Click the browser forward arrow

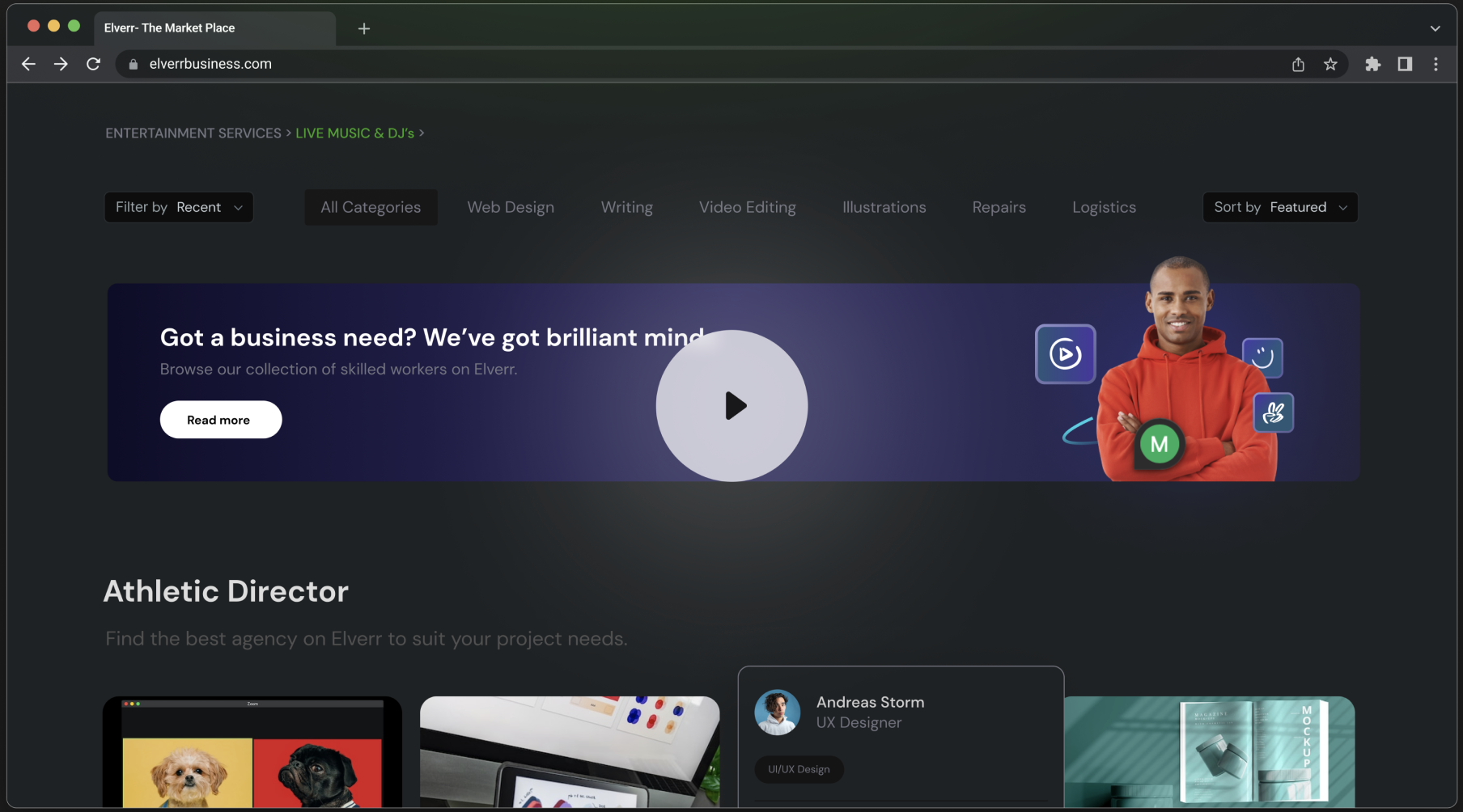[61, 64]
